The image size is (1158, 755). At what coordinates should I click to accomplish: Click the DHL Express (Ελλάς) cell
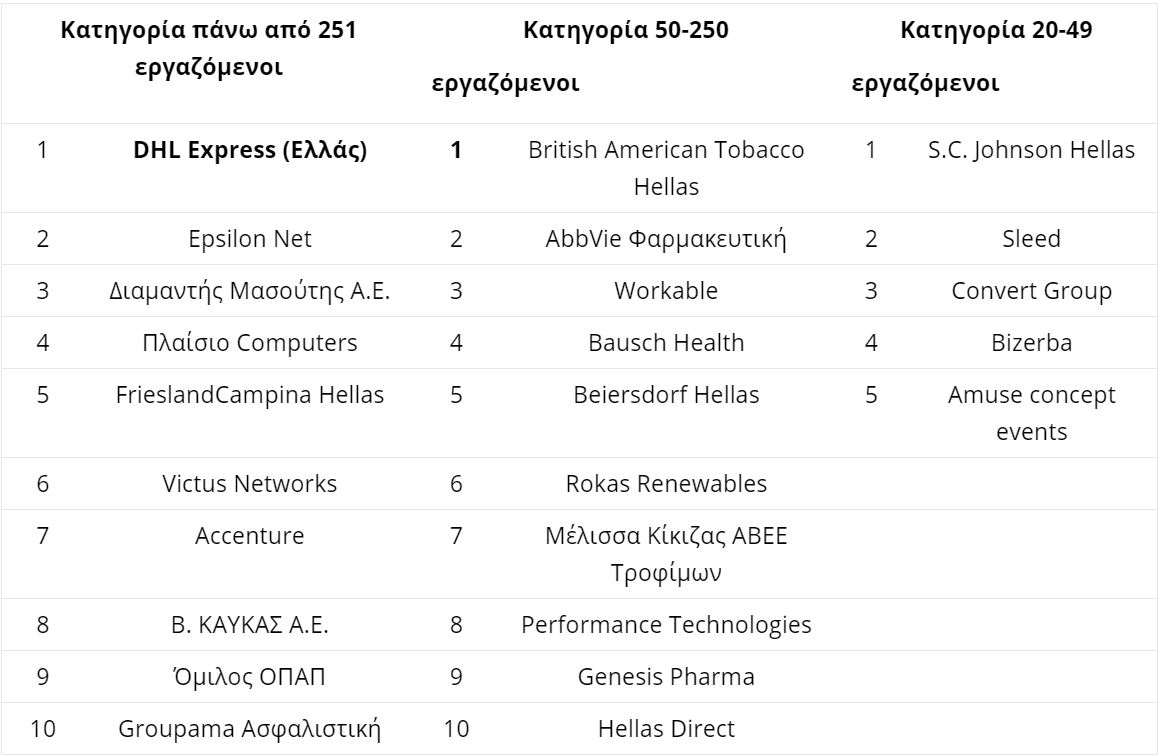click(x=250, y=151)
